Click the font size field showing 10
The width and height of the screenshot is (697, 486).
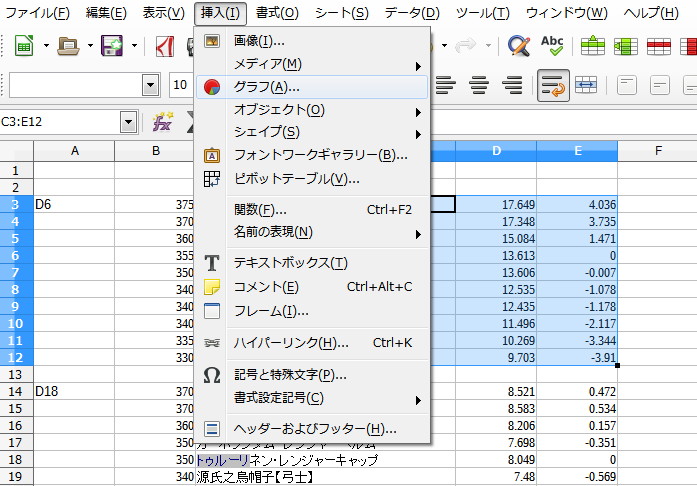point(181,85)
